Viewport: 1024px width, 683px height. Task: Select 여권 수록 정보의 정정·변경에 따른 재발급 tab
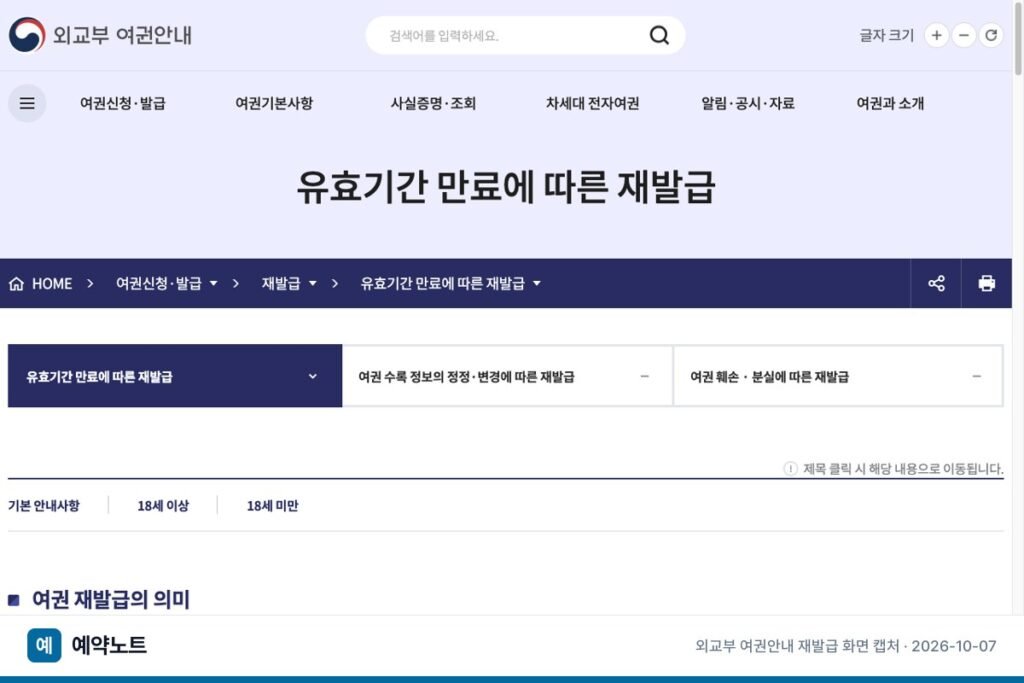507,376
